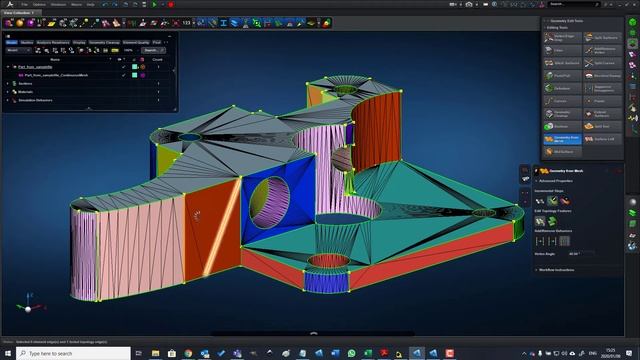Click the gray sphere icon on right sidebar
Image resolution: width=640 pixels, height=360 pixels.
[x=632, y=202]
